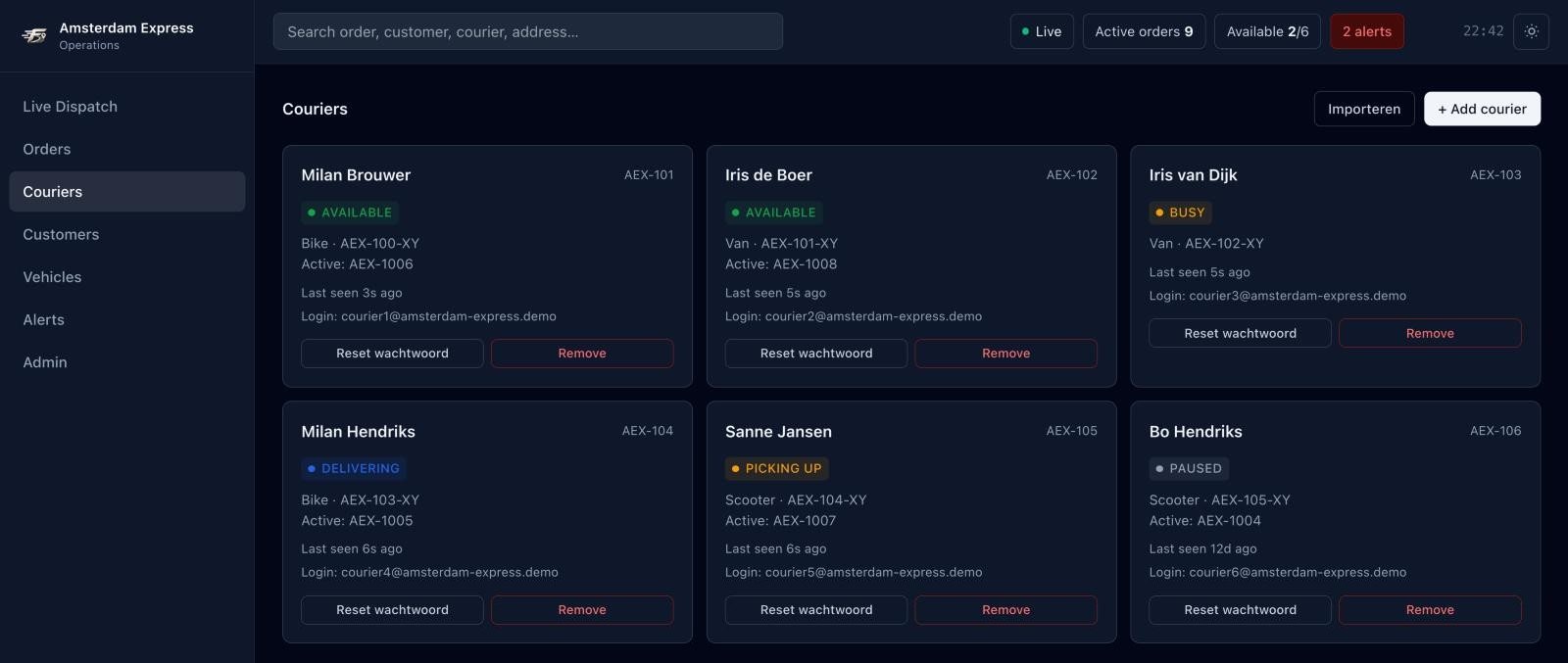Click courier ID AEX-106
This screenshot has height=663, width=1568.
tap(1495, 431)
